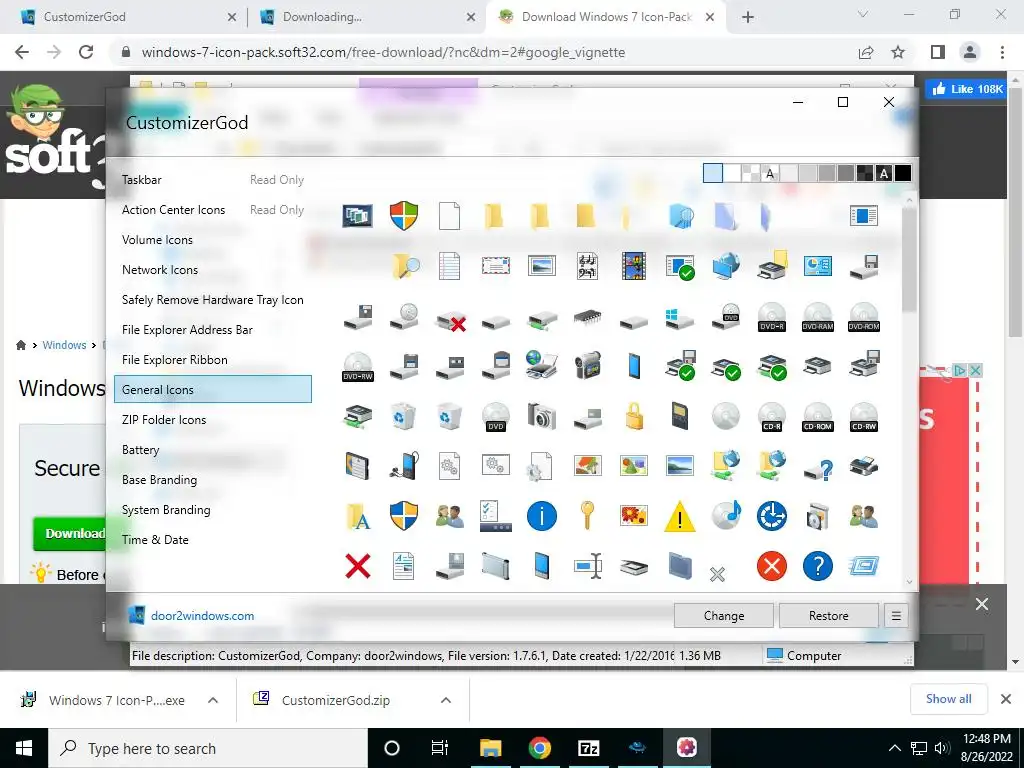Screen dimensions: 1024x768
Task: Choose the camcorder icon
Action: (587, 366)
